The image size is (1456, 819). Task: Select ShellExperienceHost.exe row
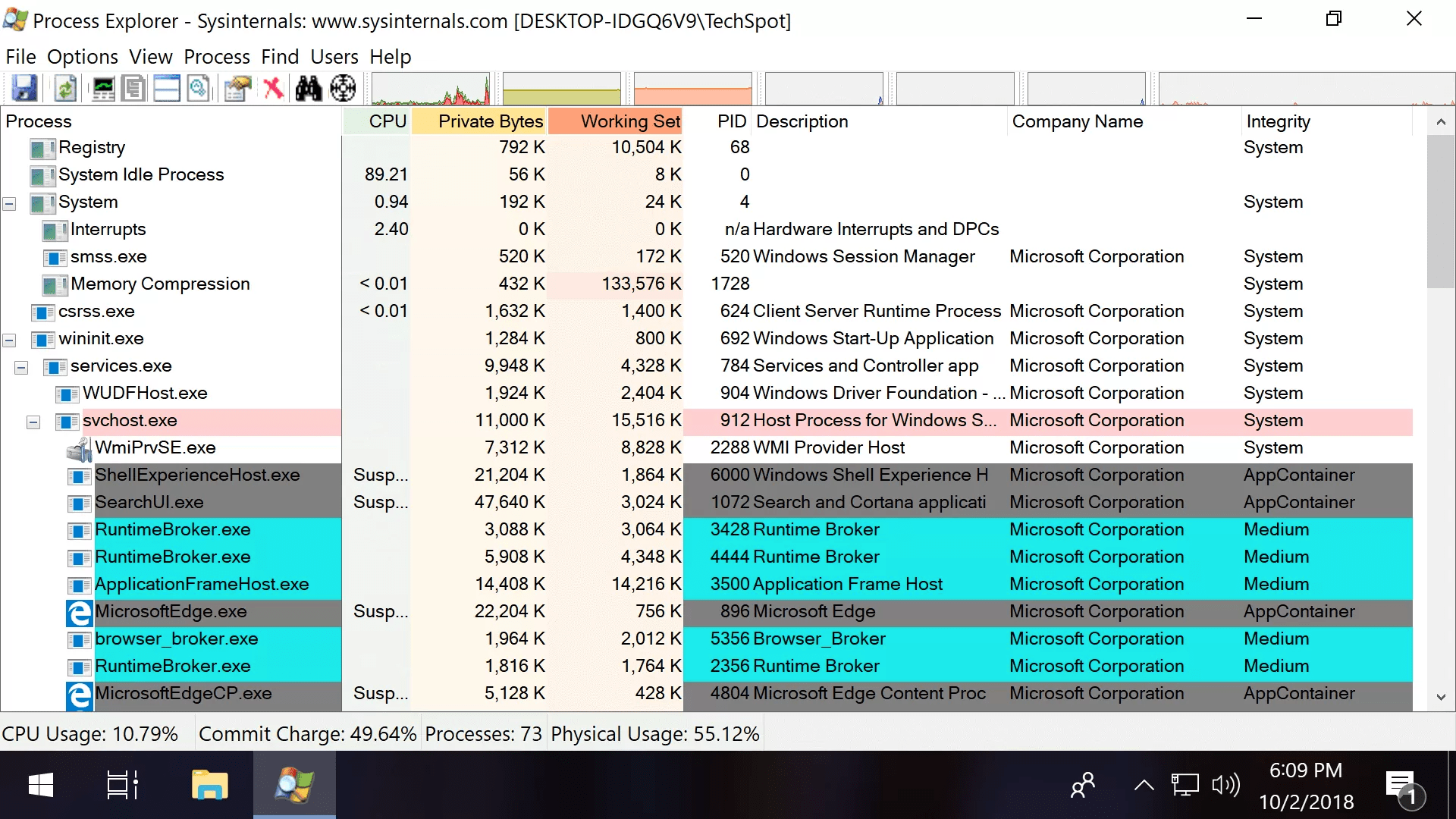707,475
